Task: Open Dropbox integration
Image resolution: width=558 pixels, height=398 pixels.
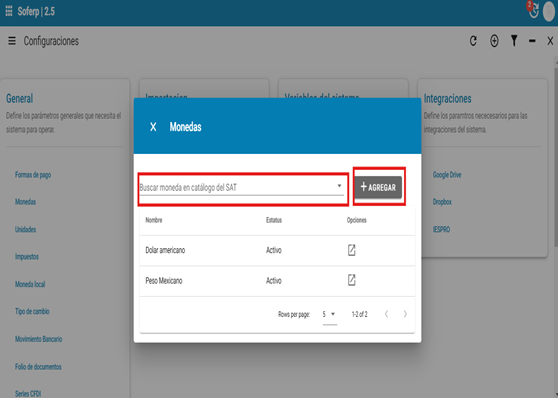Action: 442,202
